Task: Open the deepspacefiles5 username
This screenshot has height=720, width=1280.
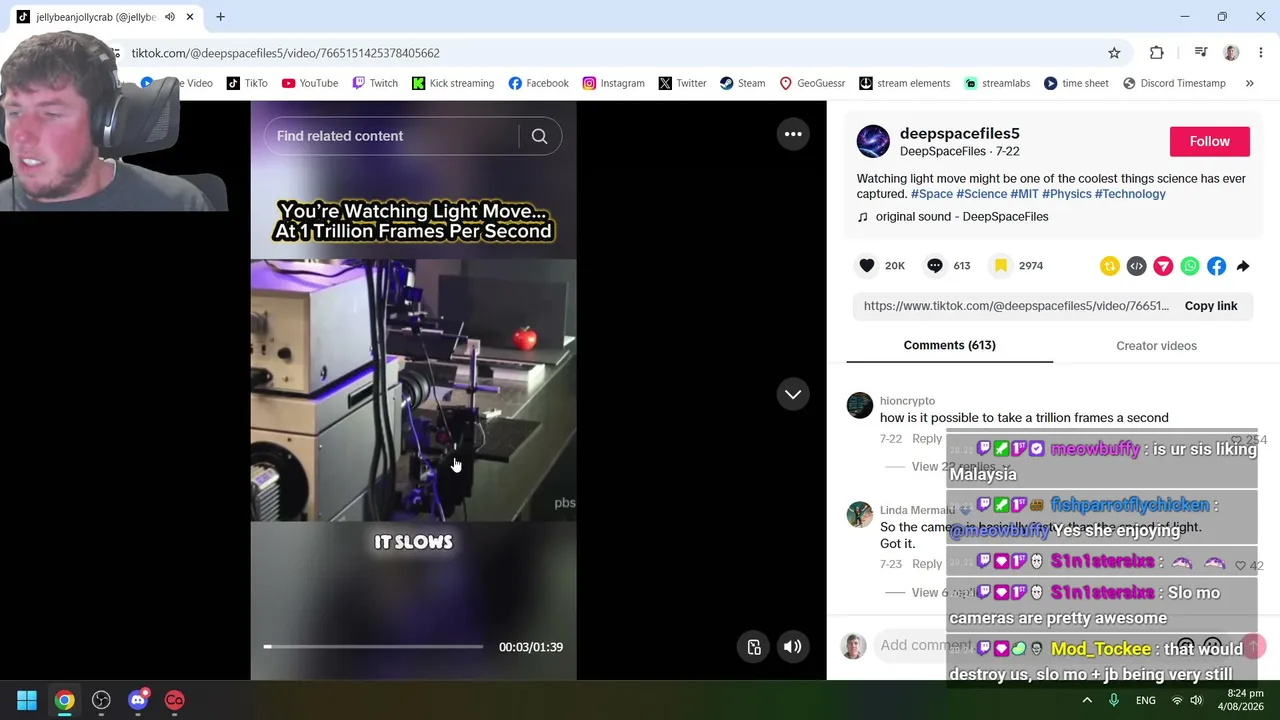Action: click(x=960, y=133)
